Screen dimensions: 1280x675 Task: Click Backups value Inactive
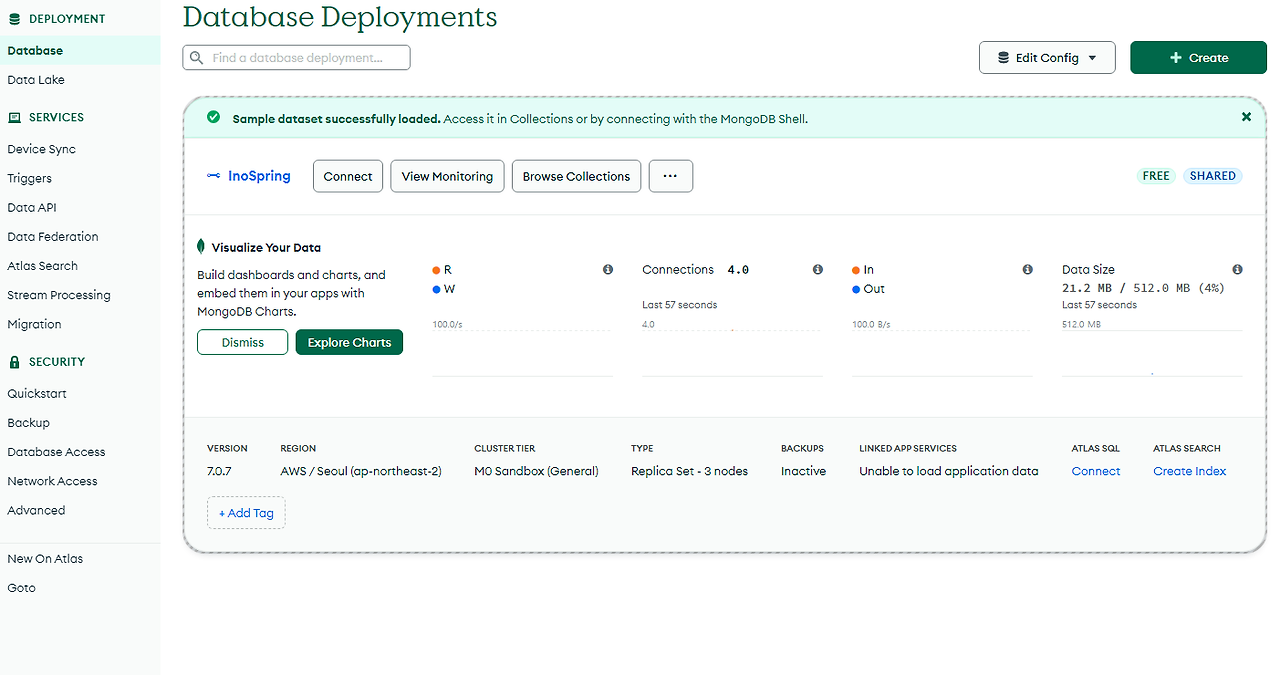[x=803, y=471]
